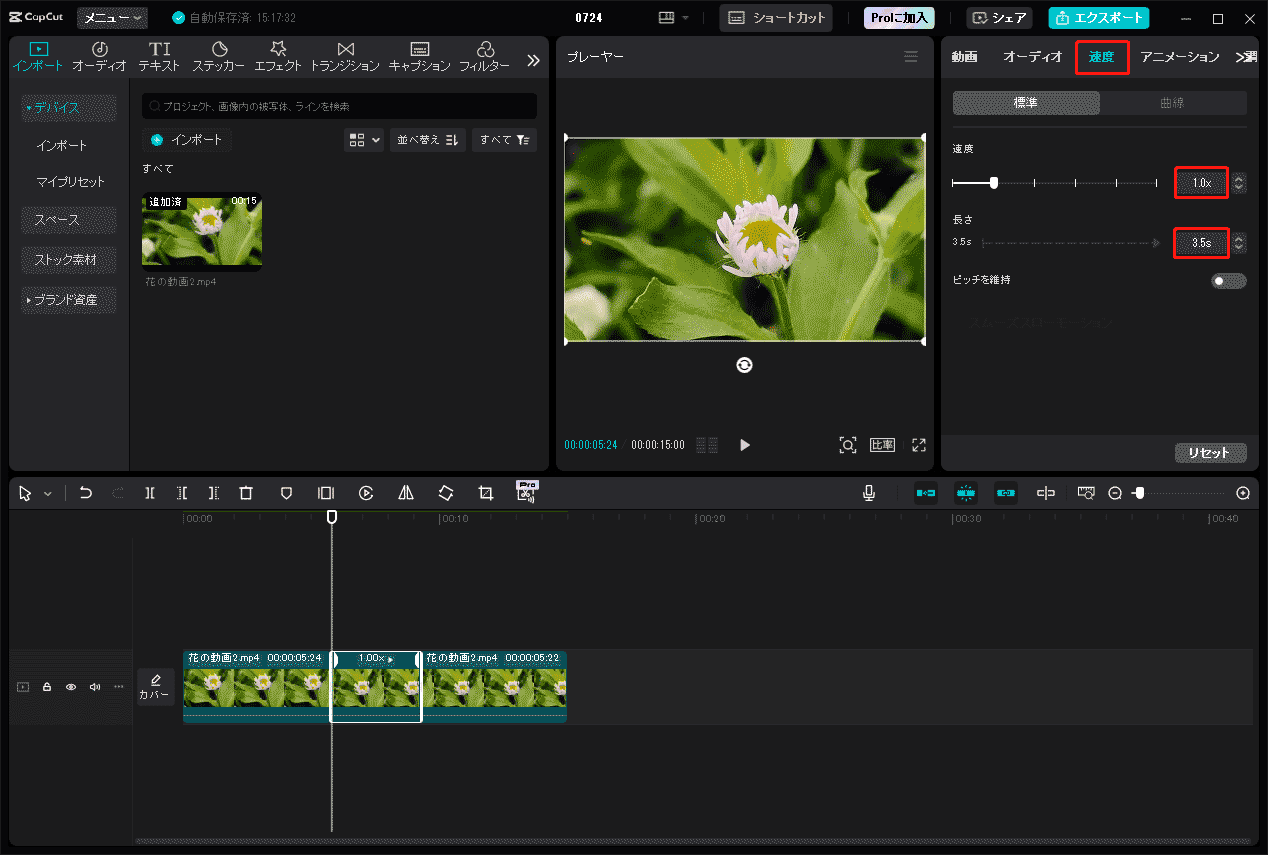
Task: Switch to the オーディオ properties tab
Action: click(x=1032, y=57)
